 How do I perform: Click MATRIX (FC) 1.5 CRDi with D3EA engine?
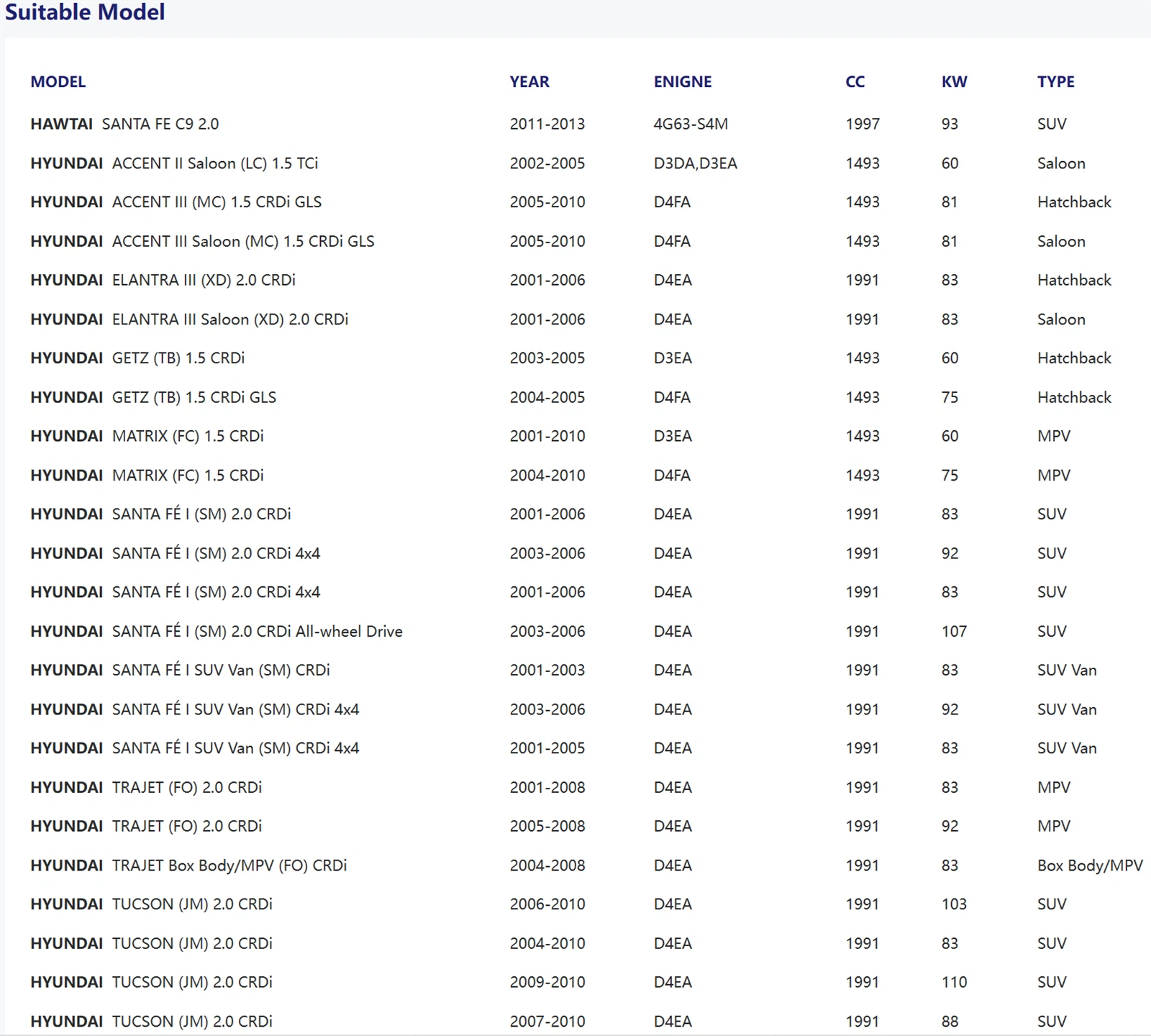point(147,436)
